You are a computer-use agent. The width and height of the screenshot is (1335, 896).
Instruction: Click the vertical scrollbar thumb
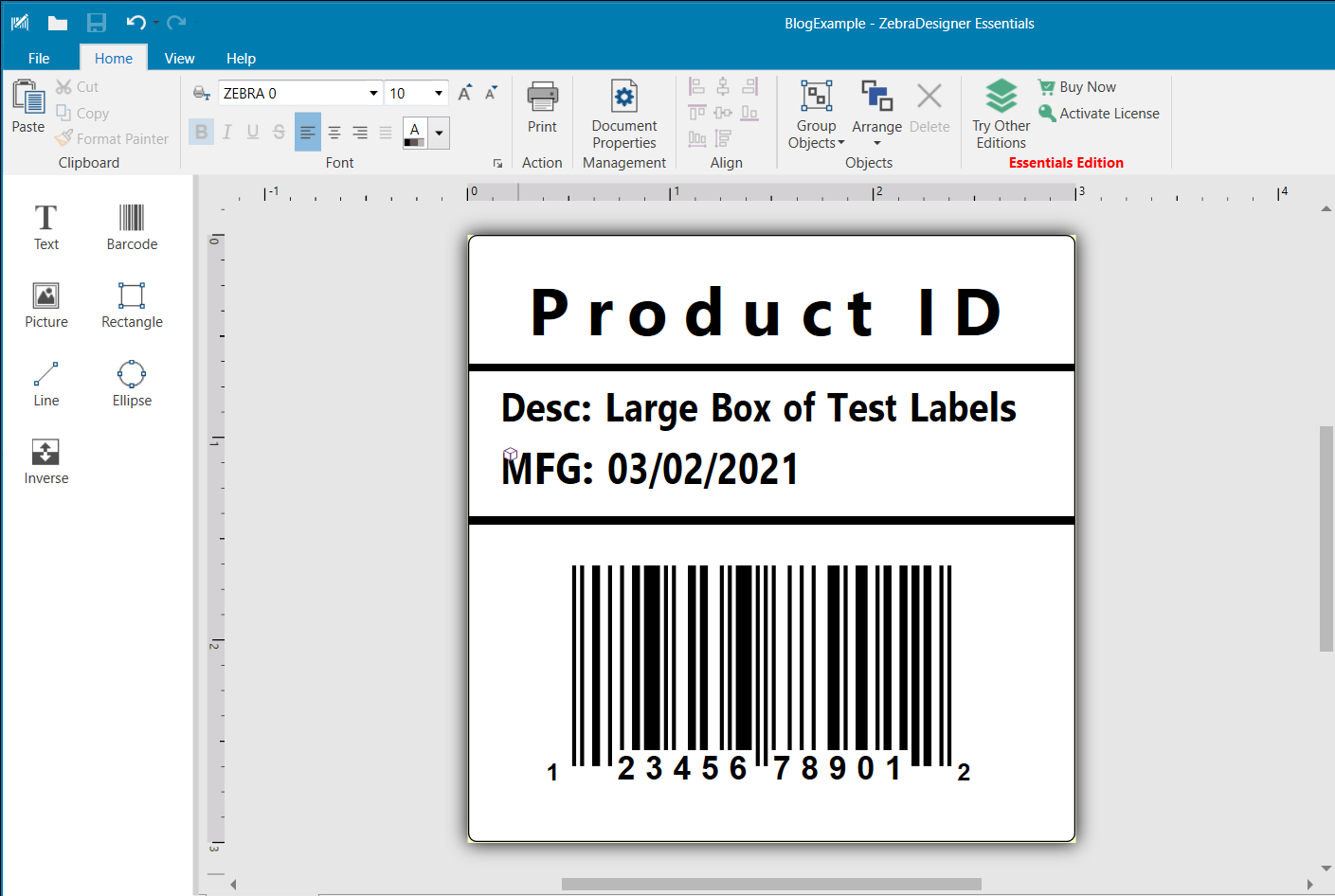pos(1326,538)
